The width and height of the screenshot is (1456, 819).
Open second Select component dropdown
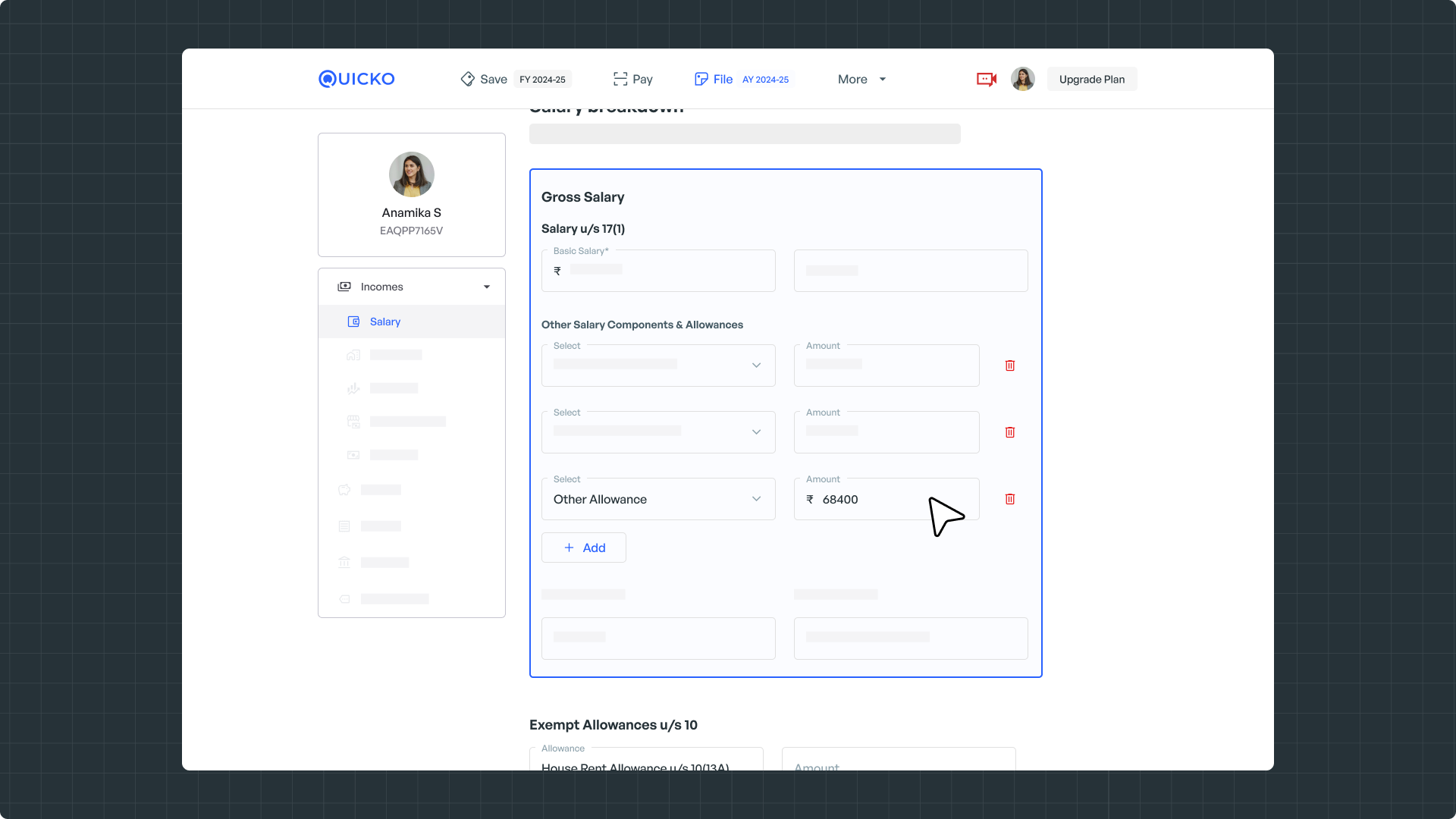tap(658, 432)
